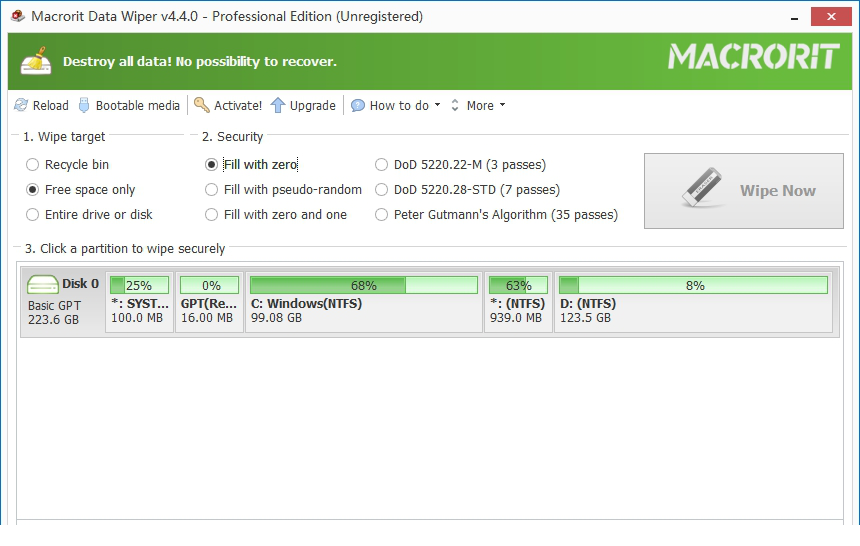Click the Upgrade arrow icon
Image resolution: width=860 pixels, height=546 pixels.
click(278, 105)
